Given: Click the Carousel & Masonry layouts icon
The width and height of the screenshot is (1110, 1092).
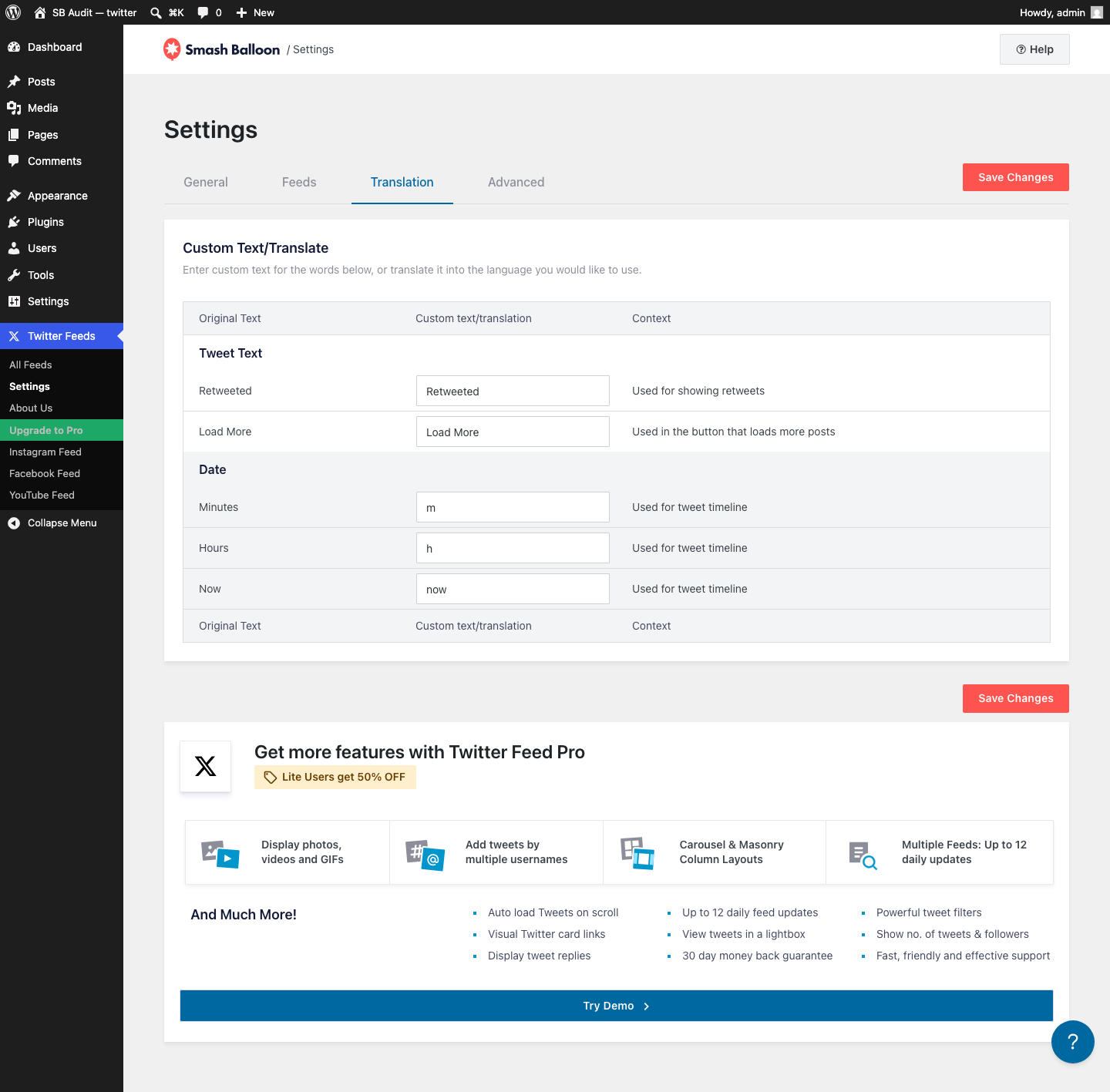Looking at the screenshot, I should click(x=637, y=853).
